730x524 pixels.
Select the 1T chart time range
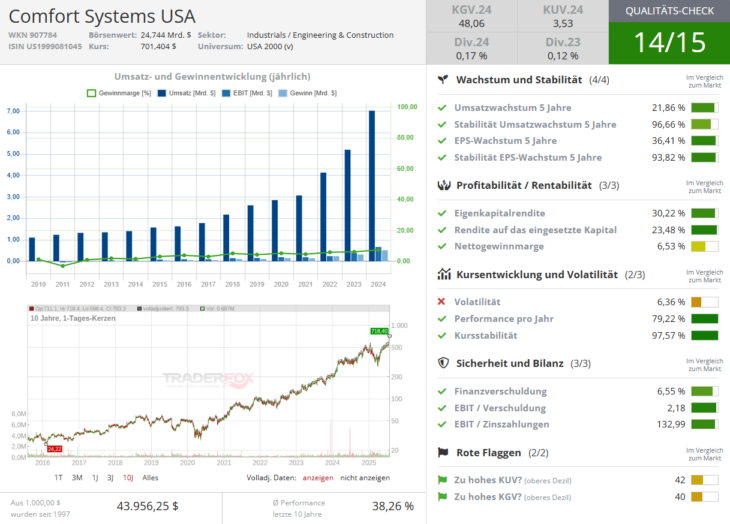[x=58, y=477]
